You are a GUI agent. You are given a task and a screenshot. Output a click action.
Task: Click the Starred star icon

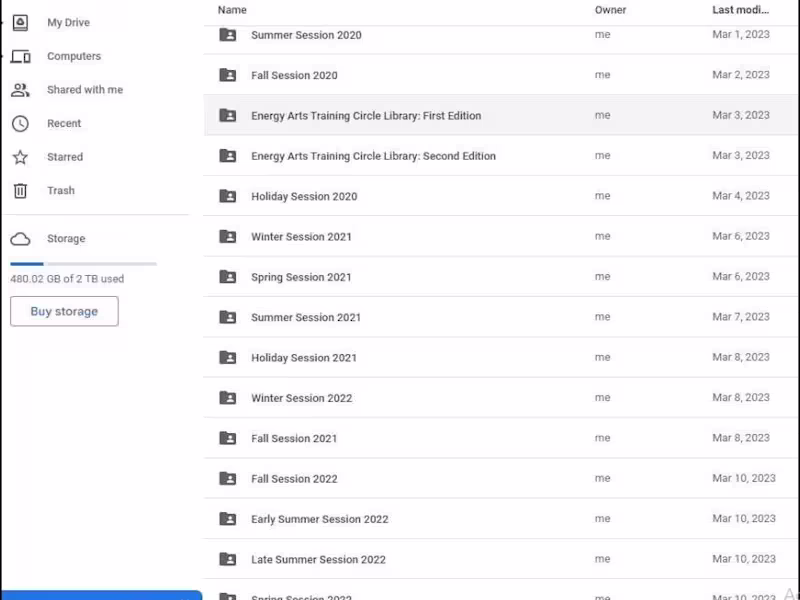[20, 157]
